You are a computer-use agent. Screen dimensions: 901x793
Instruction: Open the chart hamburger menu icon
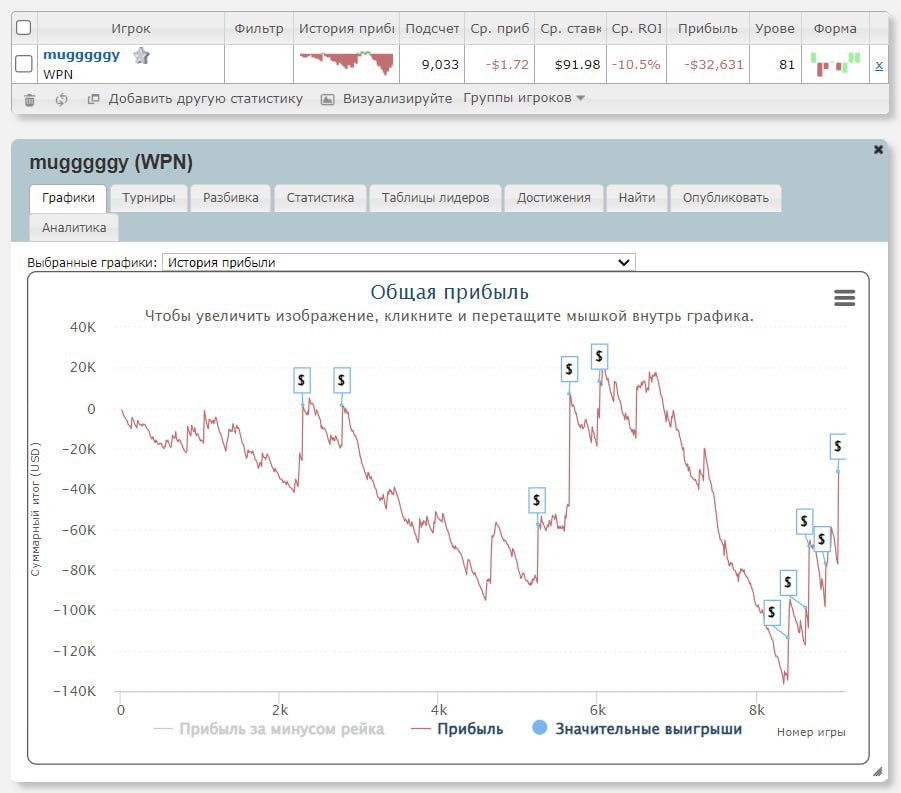[844, 298]
